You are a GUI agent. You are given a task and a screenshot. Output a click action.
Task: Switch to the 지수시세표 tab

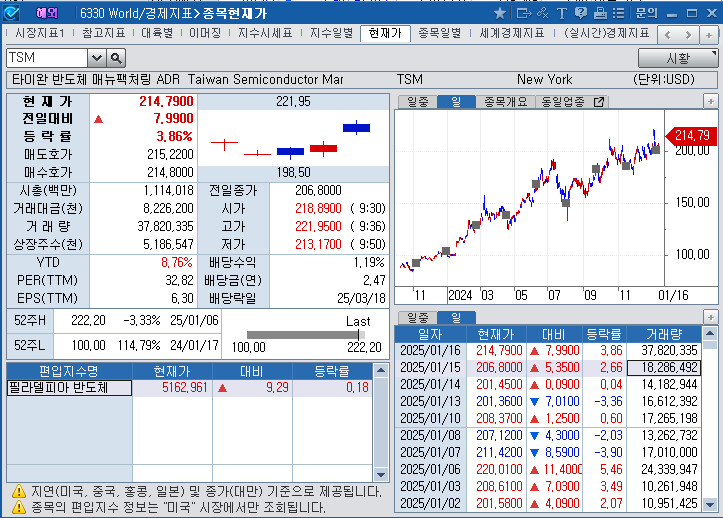click(265, 33)
